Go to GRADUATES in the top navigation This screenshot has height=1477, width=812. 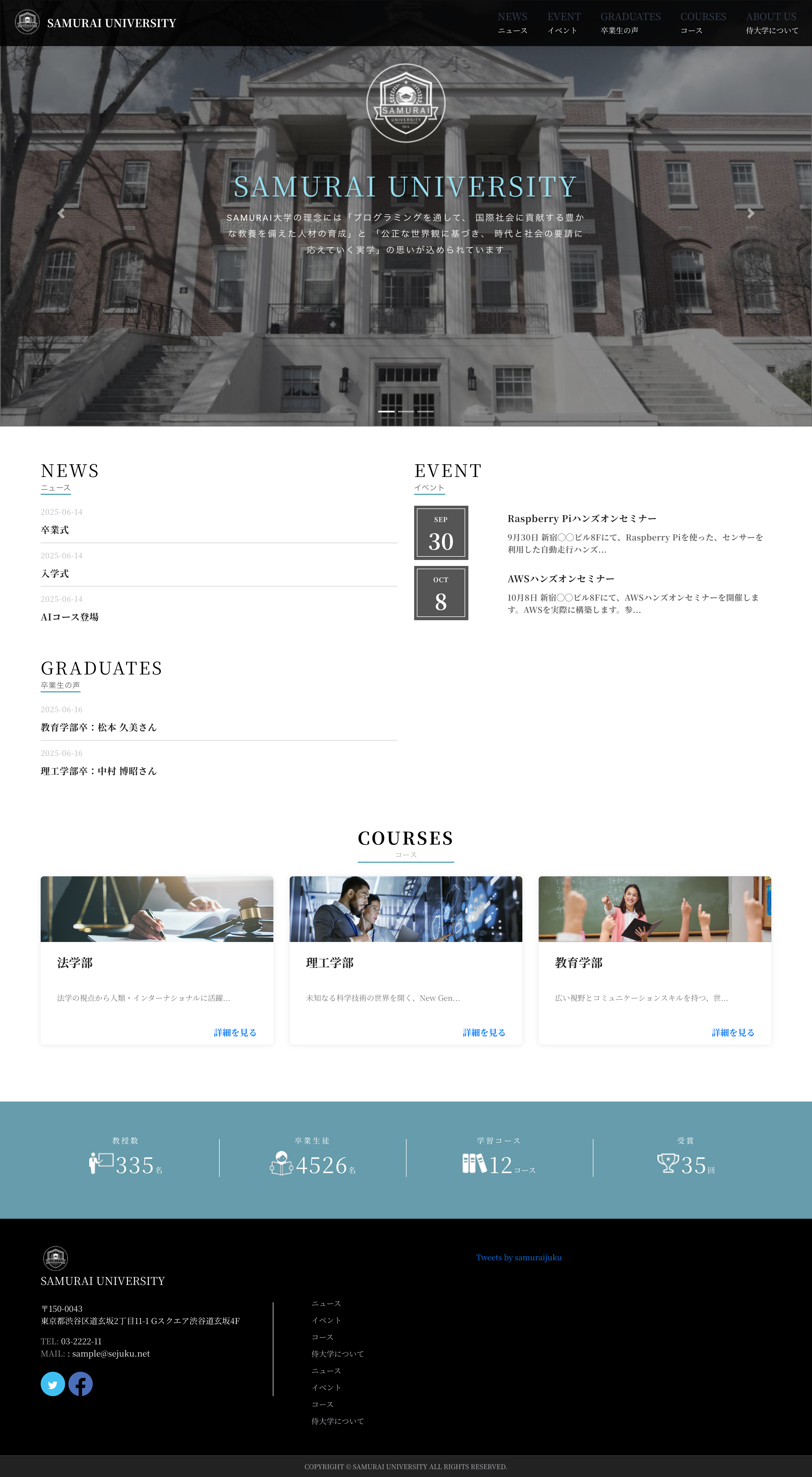click(x=630, y=23)
